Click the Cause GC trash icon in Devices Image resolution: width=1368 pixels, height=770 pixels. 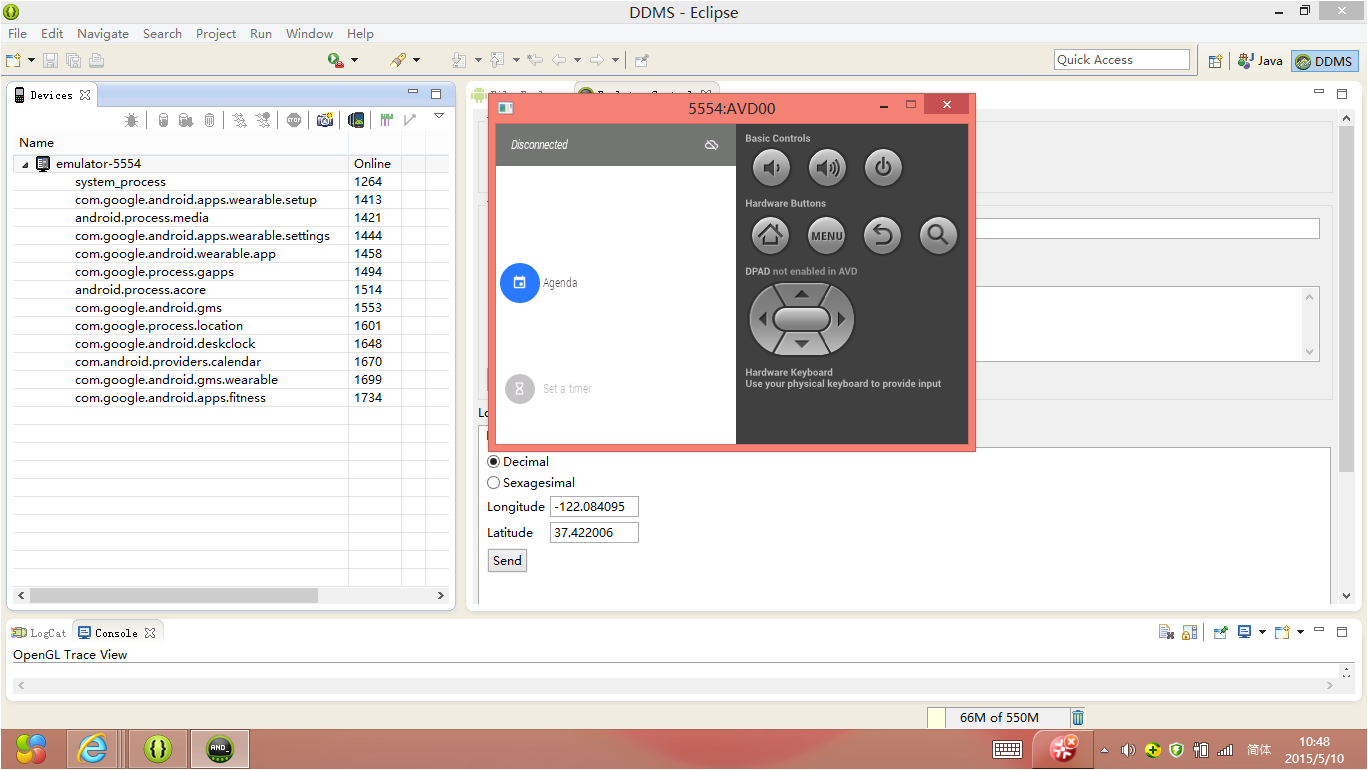[209, 120]
